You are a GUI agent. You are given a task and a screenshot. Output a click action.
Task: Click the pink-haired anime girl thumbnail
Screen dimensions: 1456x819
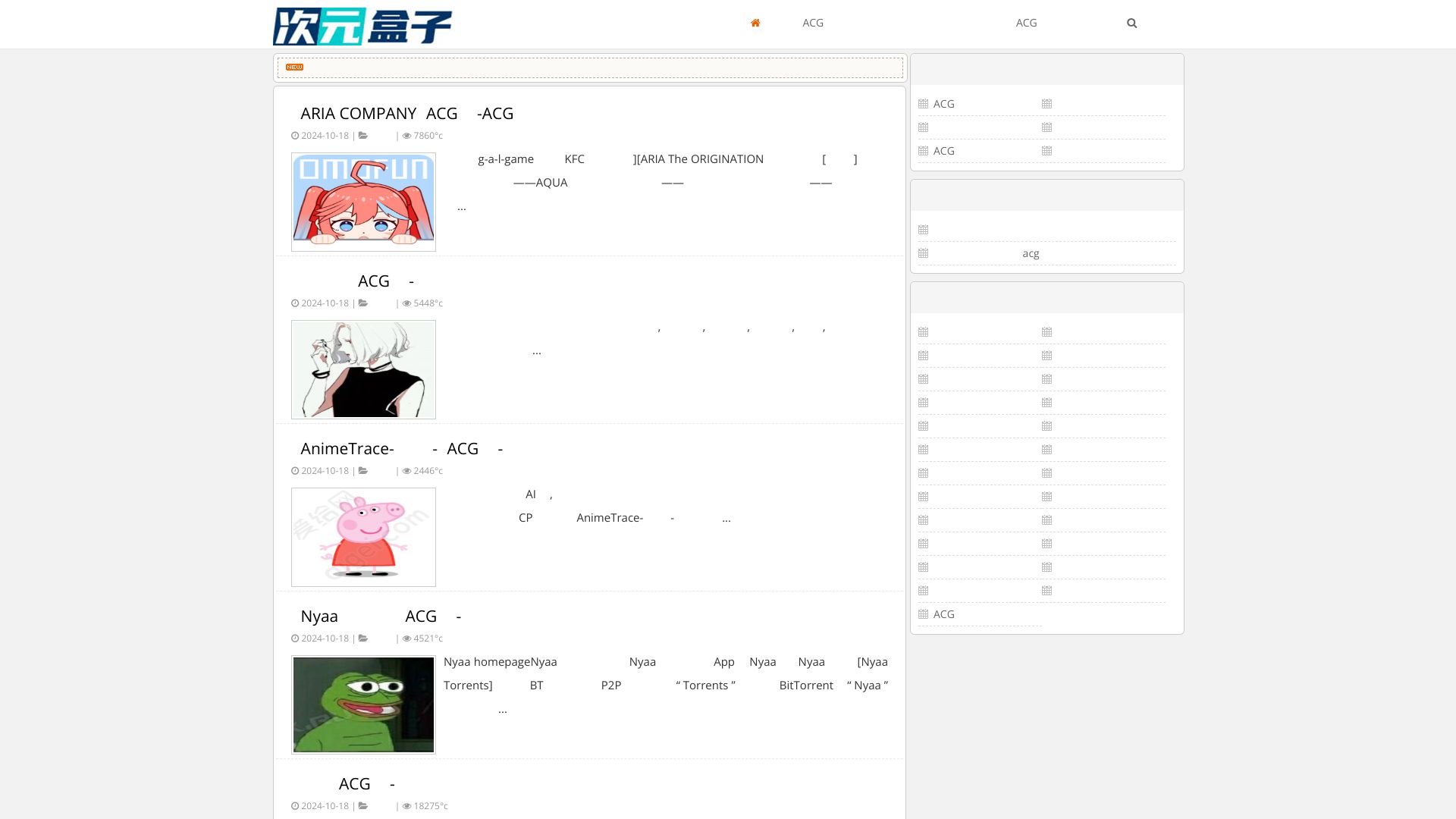[363, 202]
